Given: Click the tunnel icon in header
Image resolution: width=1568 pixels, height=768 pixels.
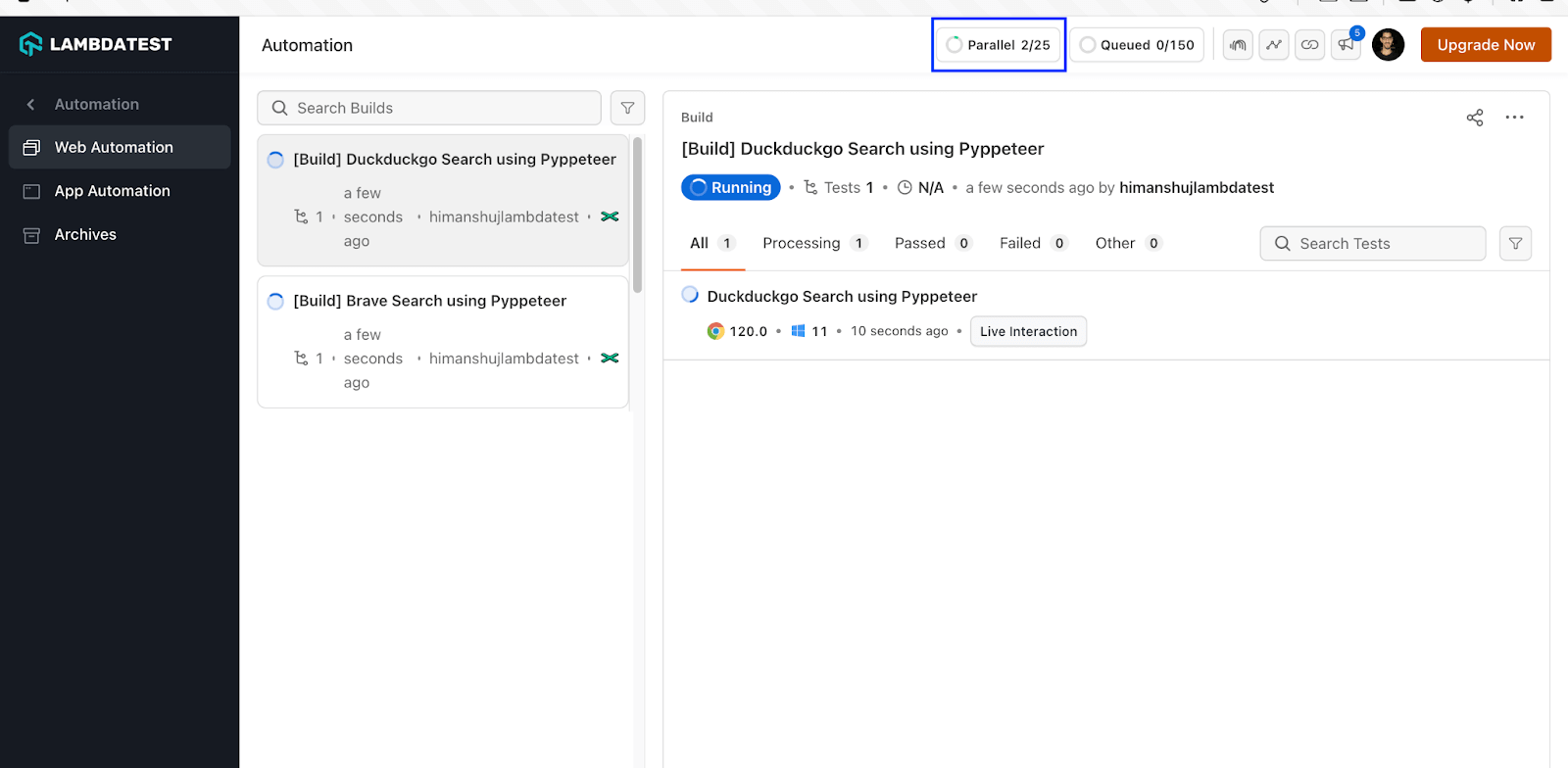Looking at the screenshot, I should click(1238, 45).
